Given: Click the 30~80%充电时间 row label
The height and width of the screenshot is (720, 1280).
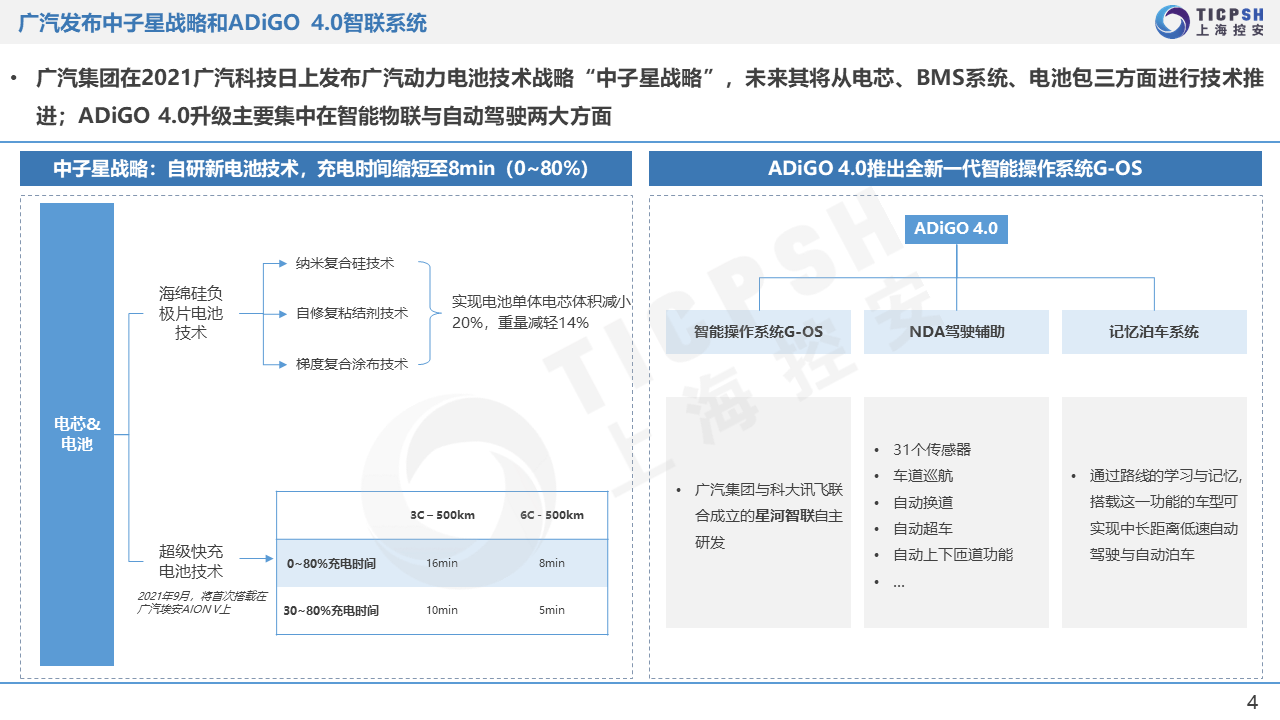Looking at the screenshot, I should click(331, 610).
